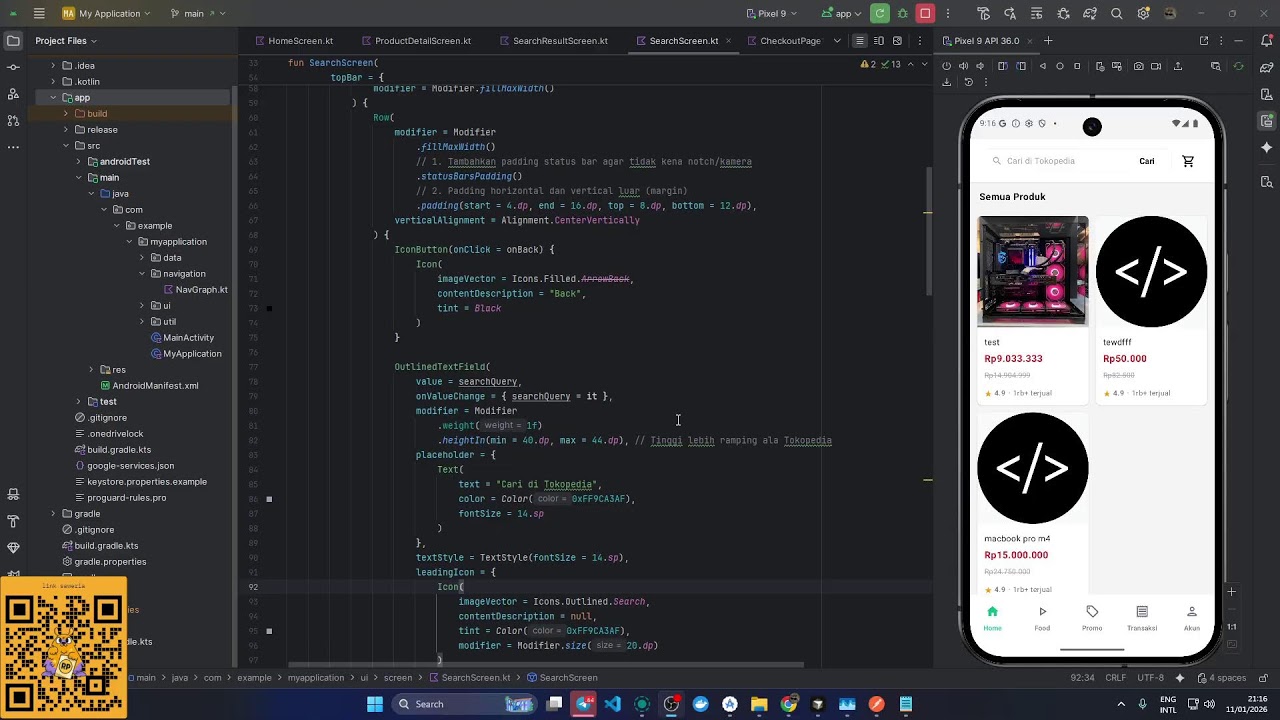1280x720 pixels.
Task: Open notifications bell on right sidebar
Action: 1267,41
